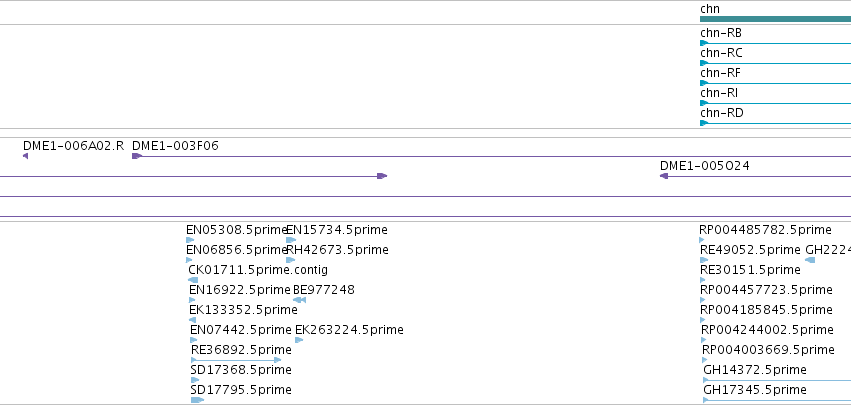Select the RH42673.5prime EST label
Screen dimensions: 851x405
click(x=338, y=250)
